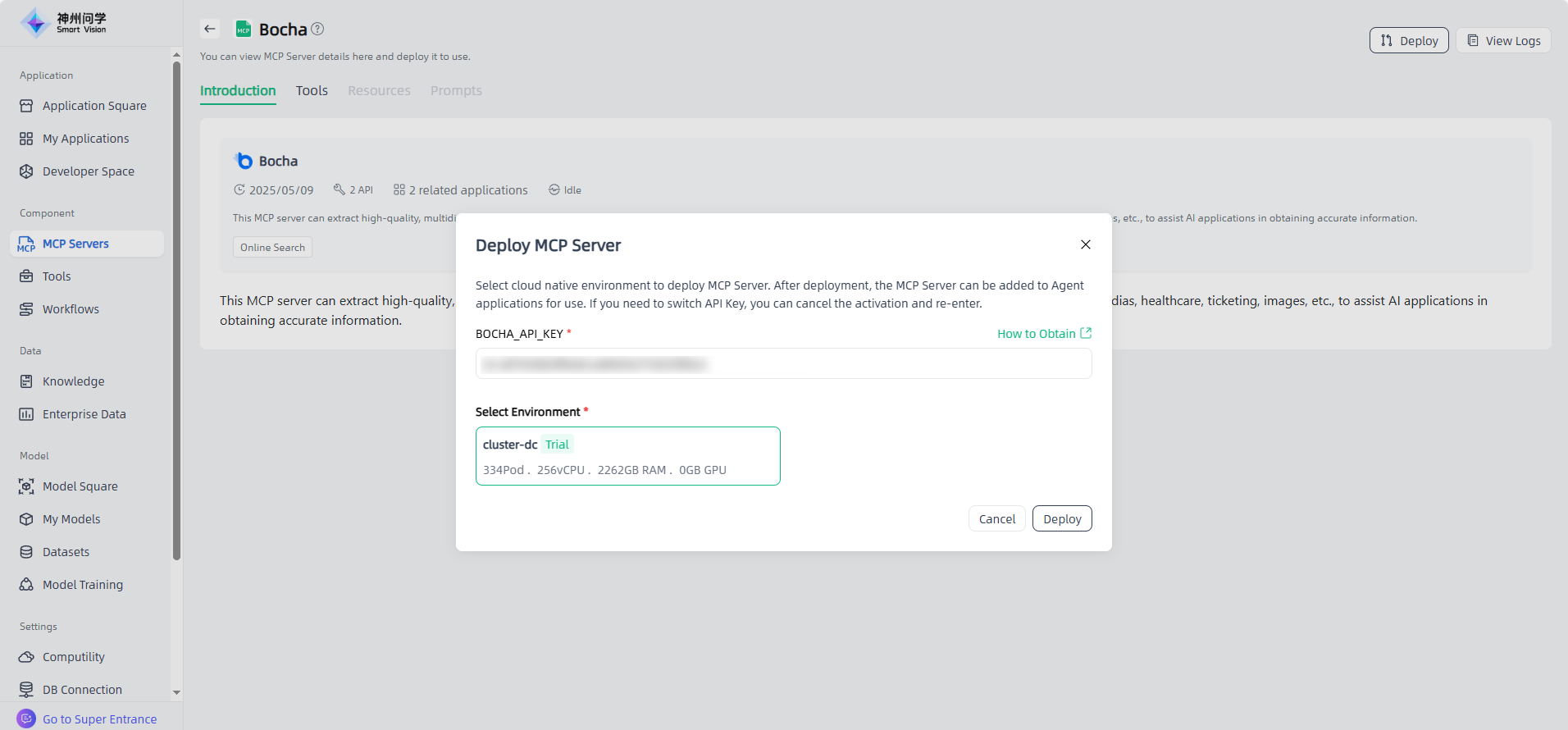Open Workflows in sidebar
Image resolution: width=1568 pixels, height=730 pixels.
click(71, 309)
